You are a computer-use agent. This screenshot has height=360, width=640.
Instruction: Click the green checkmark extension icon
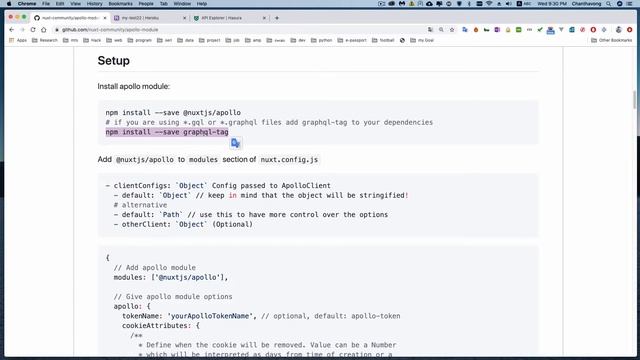click(x=540, y=30)
